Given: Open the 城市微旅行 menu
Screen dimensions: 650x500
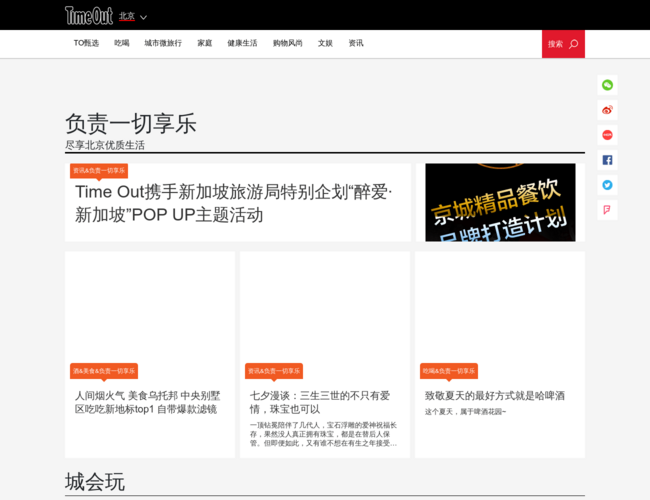Looking at the screenshot, I should (163, 44).
